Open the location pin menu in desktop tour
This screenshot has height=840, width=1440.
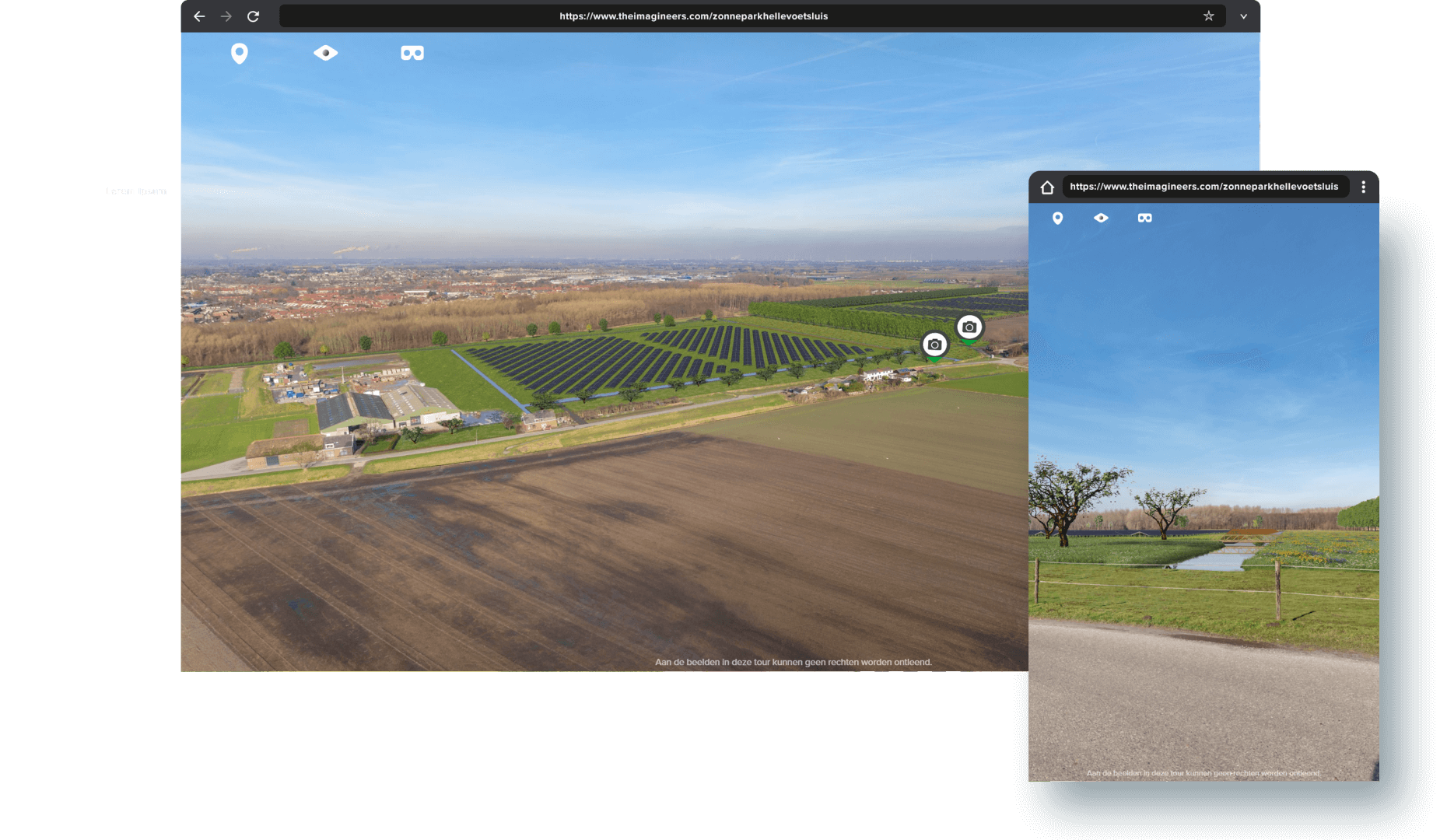pyautogui.click(x=240, y=53)
